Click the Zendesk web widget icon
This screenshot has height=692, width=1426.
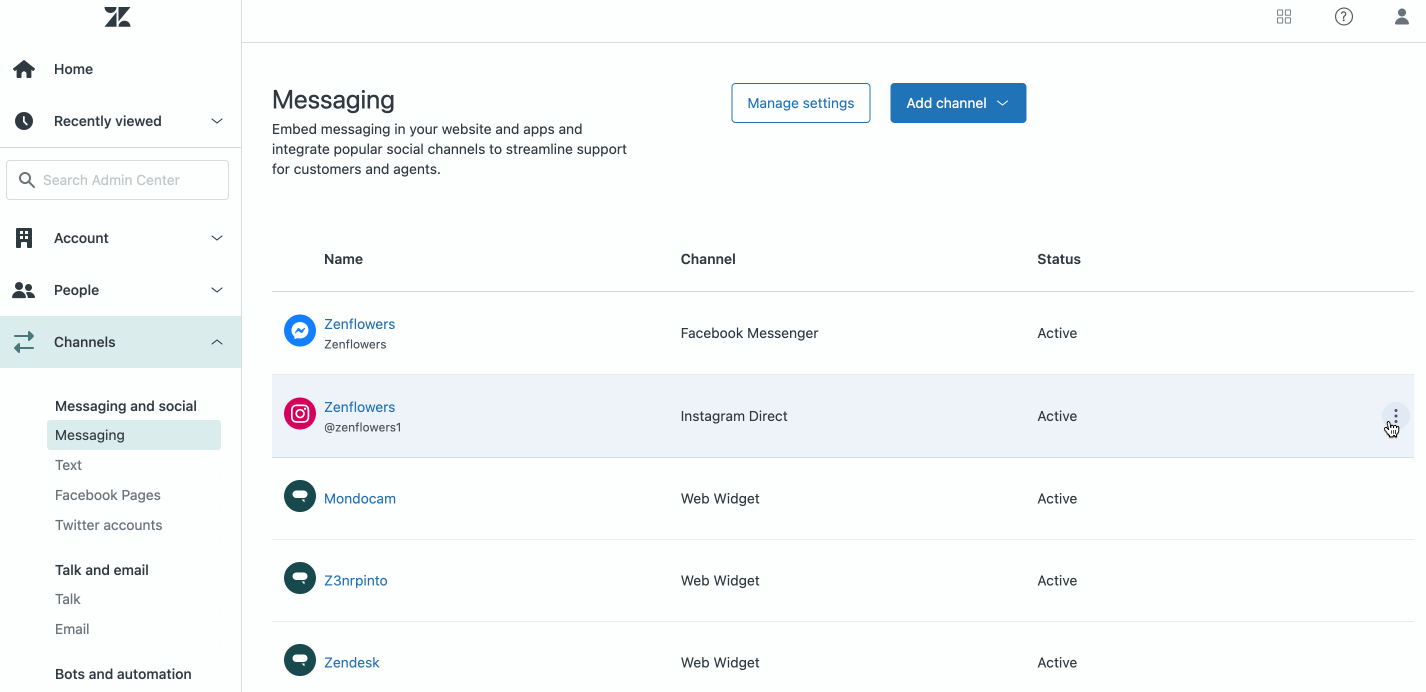(300, 660)
